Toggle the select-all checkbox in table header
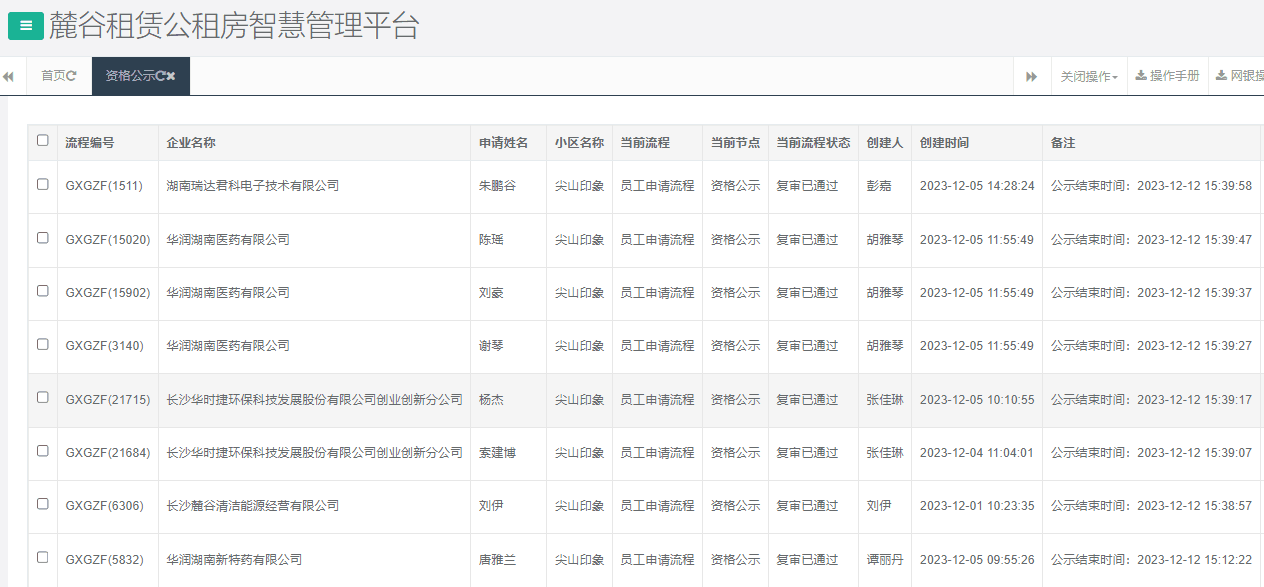Screen dimensions: 1264x587 coord(42,141)
